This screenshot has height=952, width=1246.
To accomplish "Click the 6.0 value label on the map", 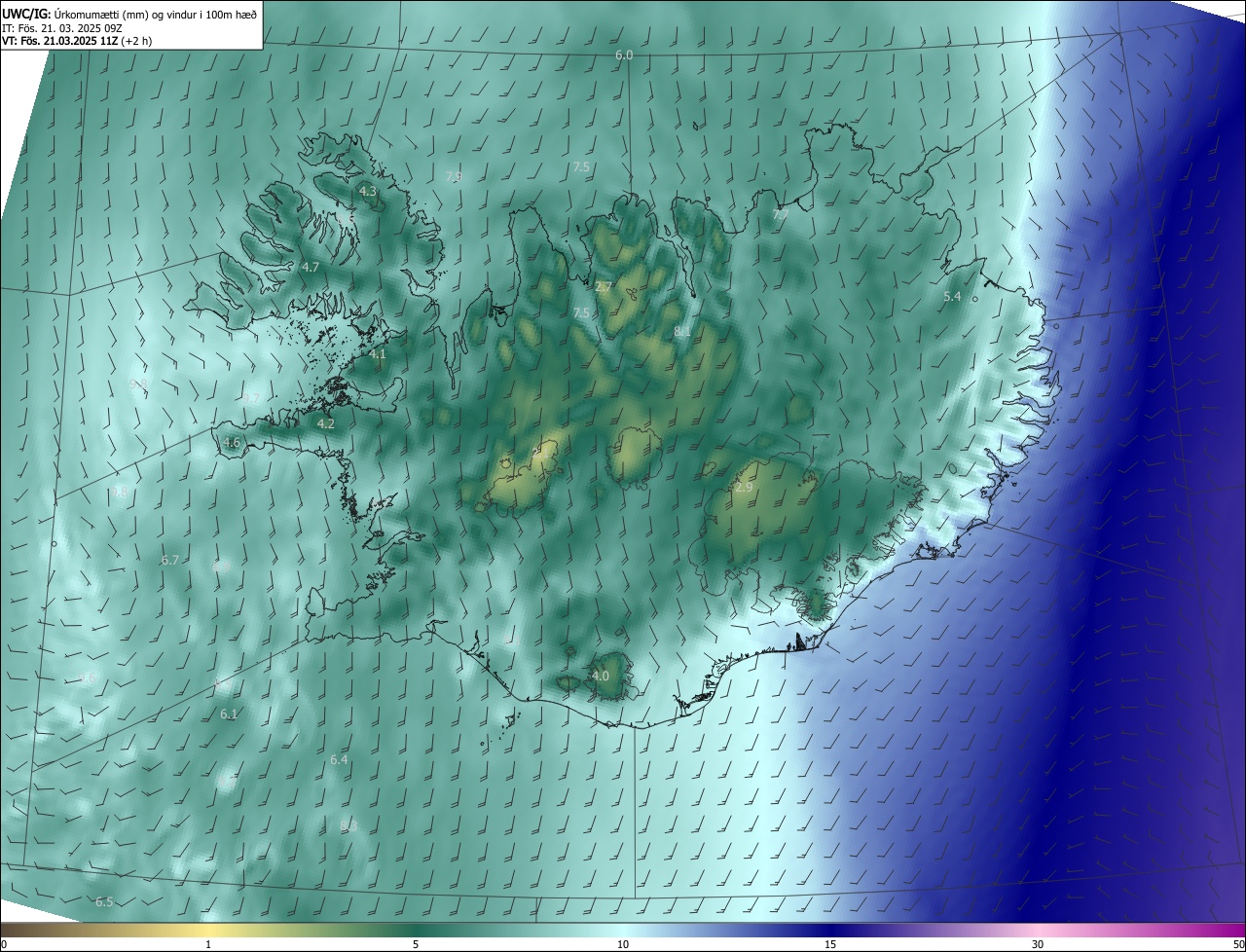I will point(624,55).
